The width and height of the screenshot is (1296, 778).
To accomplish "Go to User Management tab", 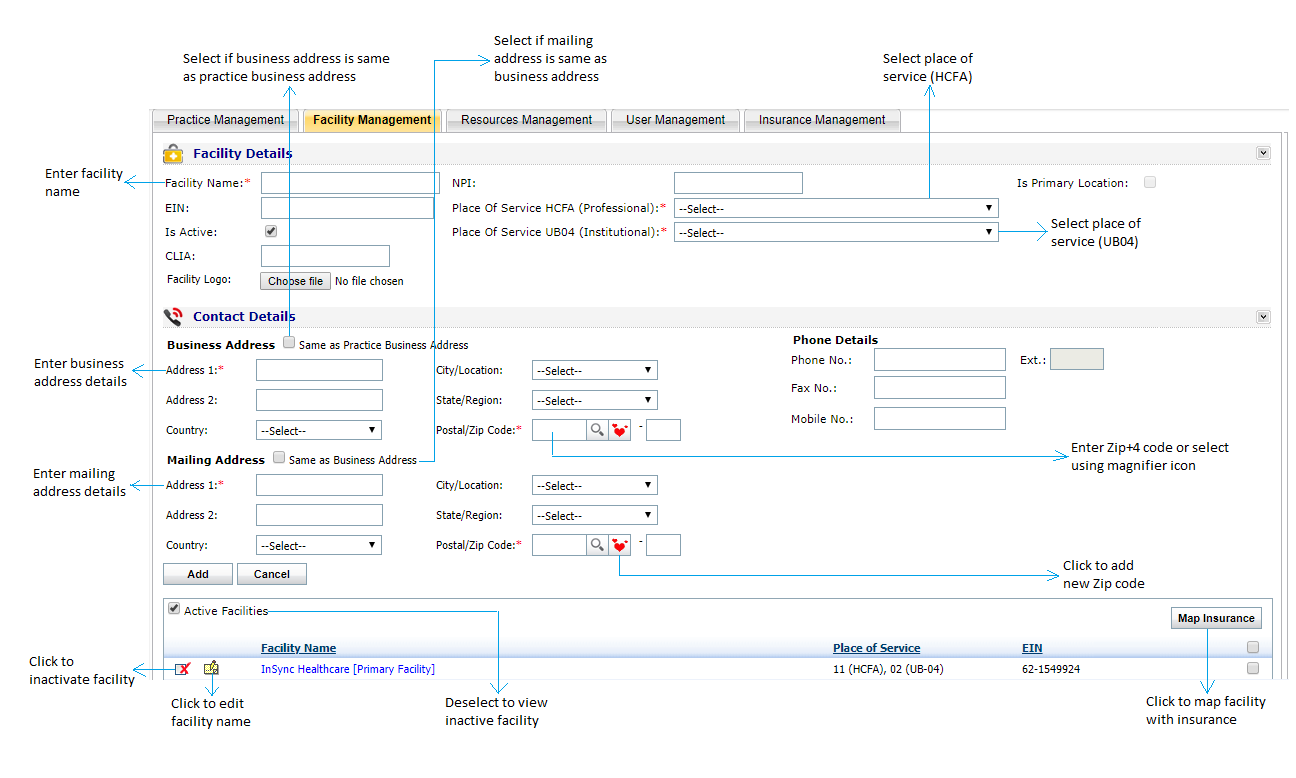I will [x=675, y=120].
